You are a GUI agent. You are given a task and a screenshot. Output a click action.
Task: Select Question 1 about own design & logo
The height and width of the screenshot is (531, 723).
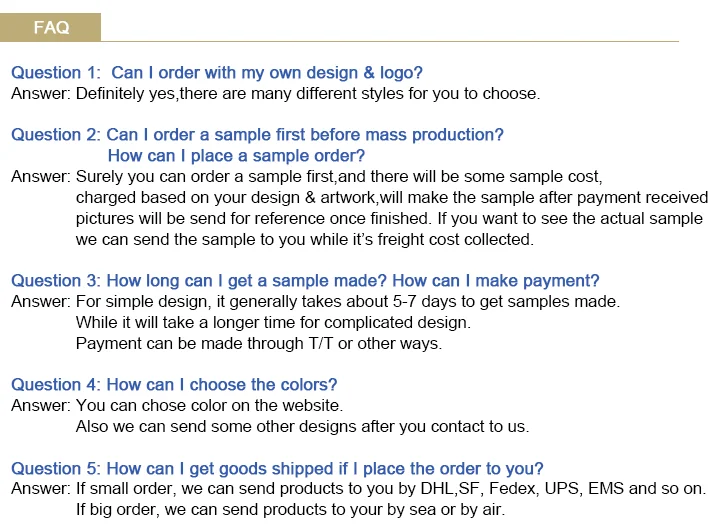coord(217,72)
